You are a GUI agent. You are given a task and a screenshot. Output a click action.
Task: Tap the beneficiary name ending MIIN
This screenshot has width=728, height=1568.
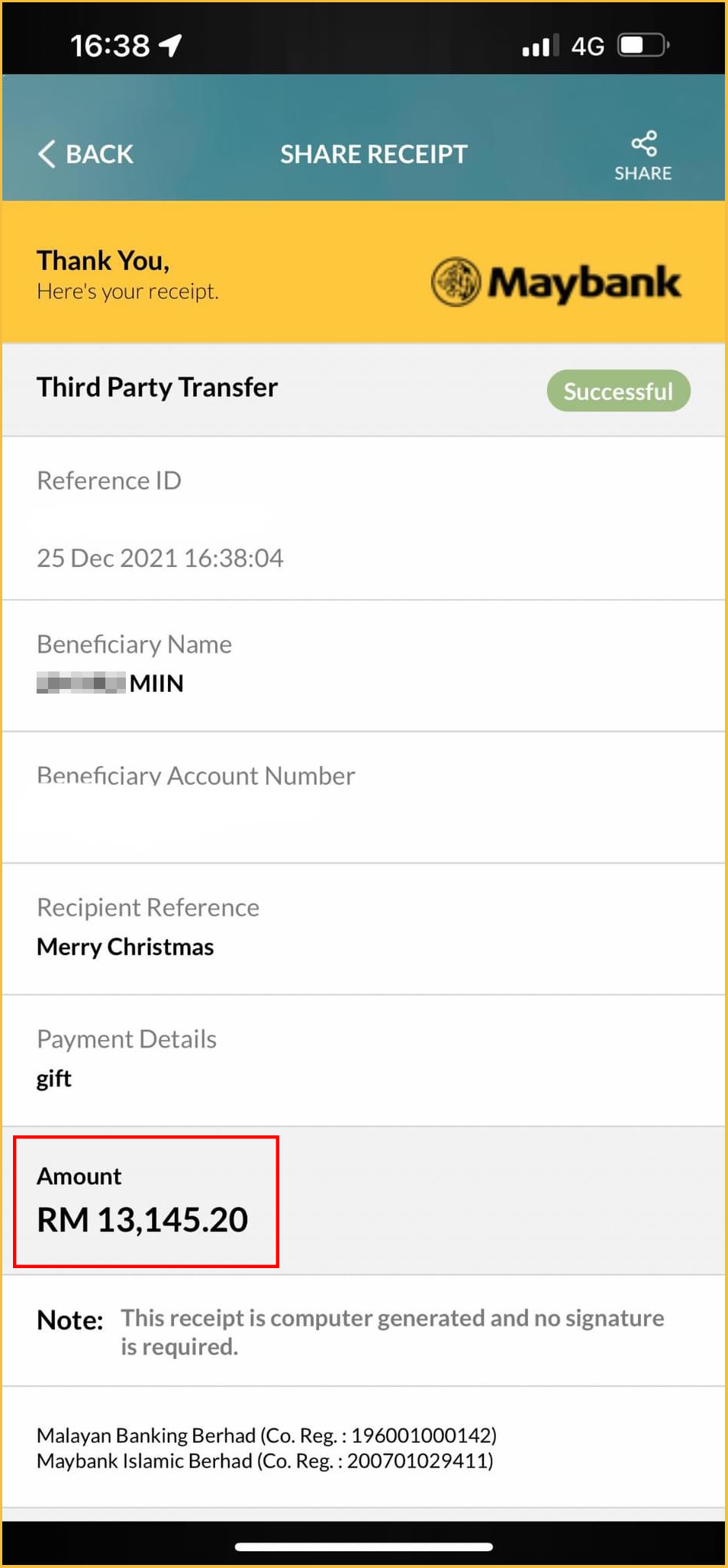[111, 683]
